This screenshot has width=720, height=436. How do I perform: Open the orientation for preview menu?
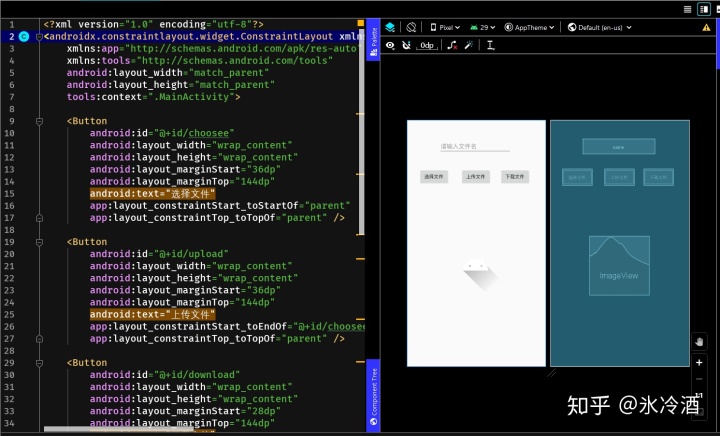411,28
